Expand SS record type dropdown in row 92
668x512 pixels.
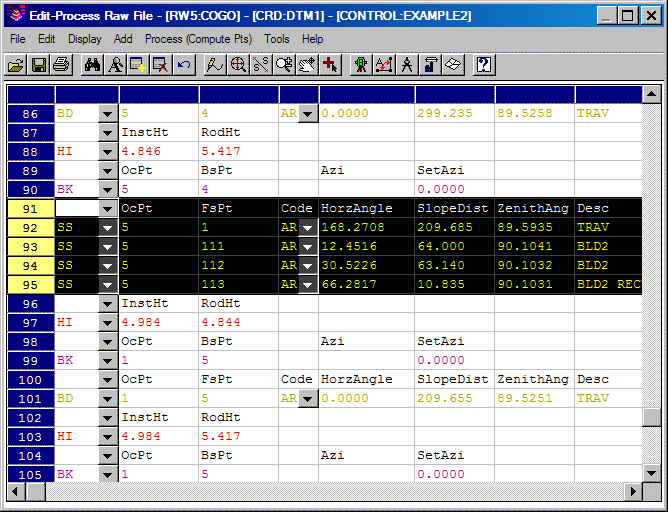(x=108, y=228)
